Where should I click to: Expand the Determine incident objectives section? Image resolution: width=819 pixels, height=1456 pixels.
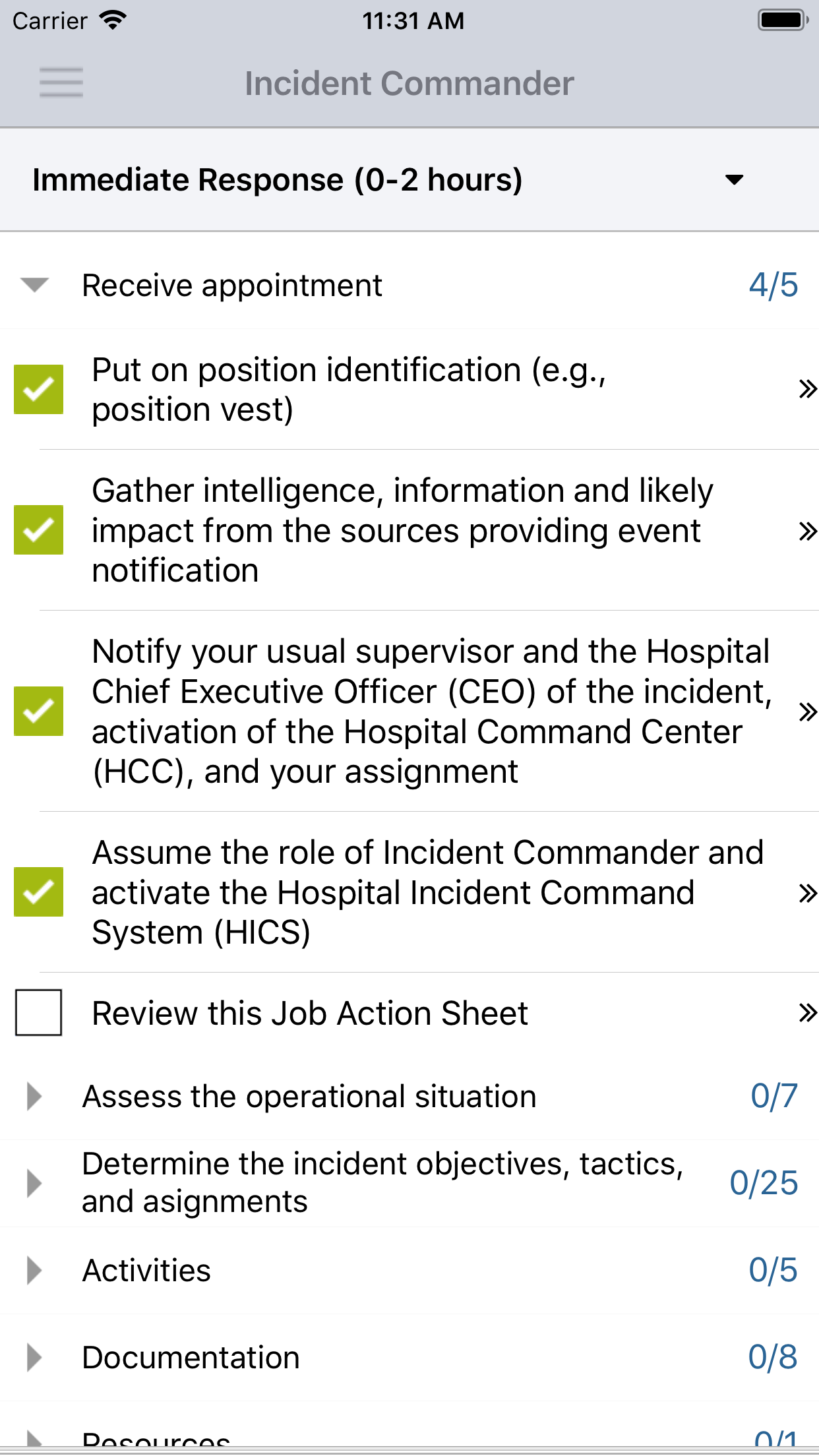pyautogui.click(x=34, y=1183)
